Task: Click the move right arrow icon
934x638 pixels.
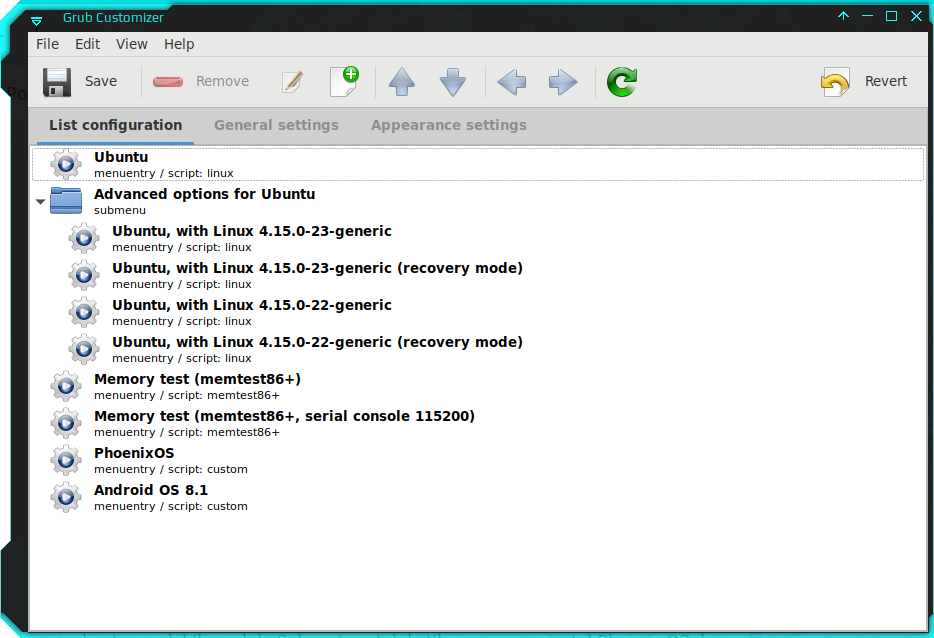Action: click(562, 82)
